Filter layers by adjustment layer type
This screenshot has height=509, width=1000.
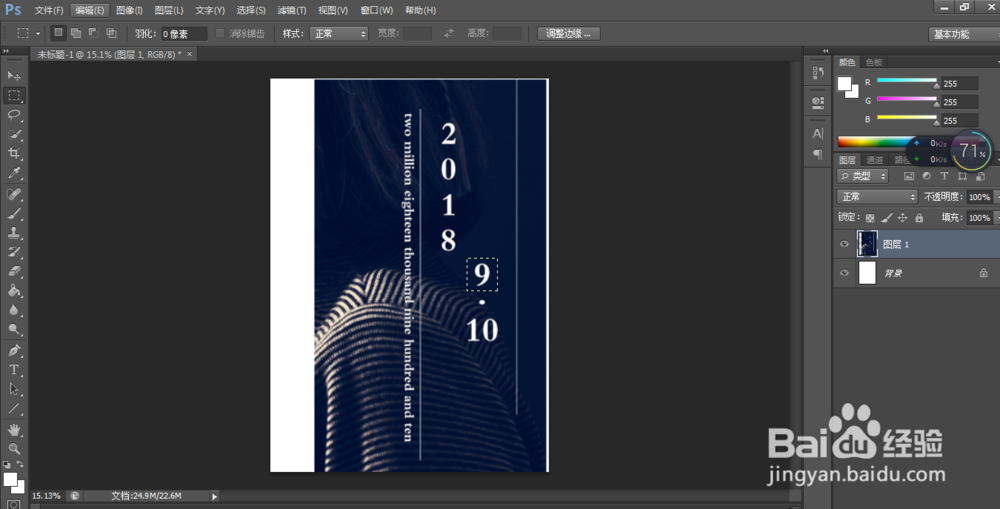coord(927,176)
